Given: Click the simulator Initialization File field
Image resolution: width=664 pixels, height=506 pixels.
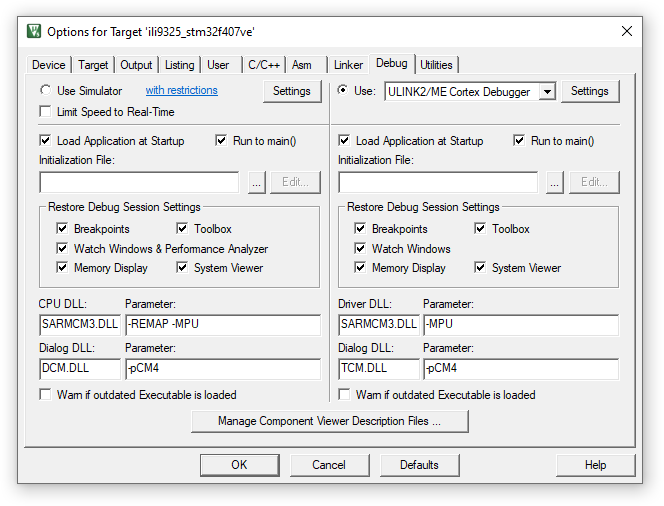Looking at the screenshot, I should [x=139, y=182].
